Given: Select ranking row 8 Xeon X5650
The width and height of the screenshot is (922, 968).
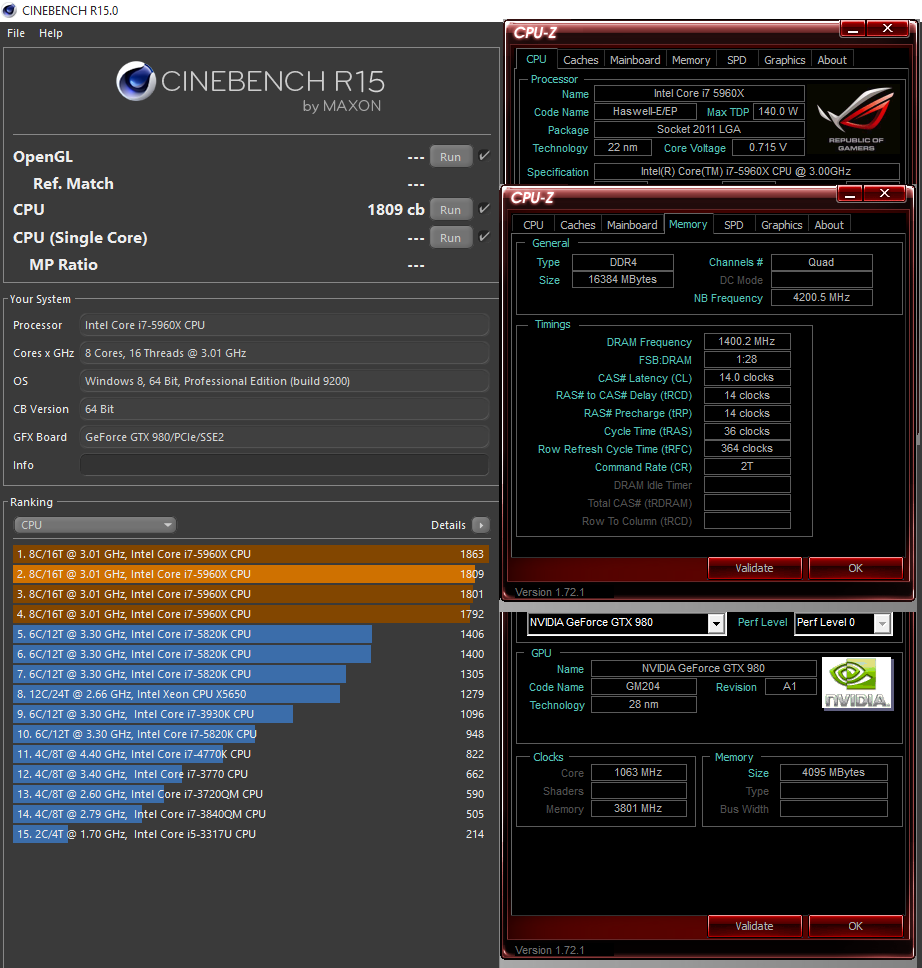Looking at the screenshot, I should coord(251,694).
